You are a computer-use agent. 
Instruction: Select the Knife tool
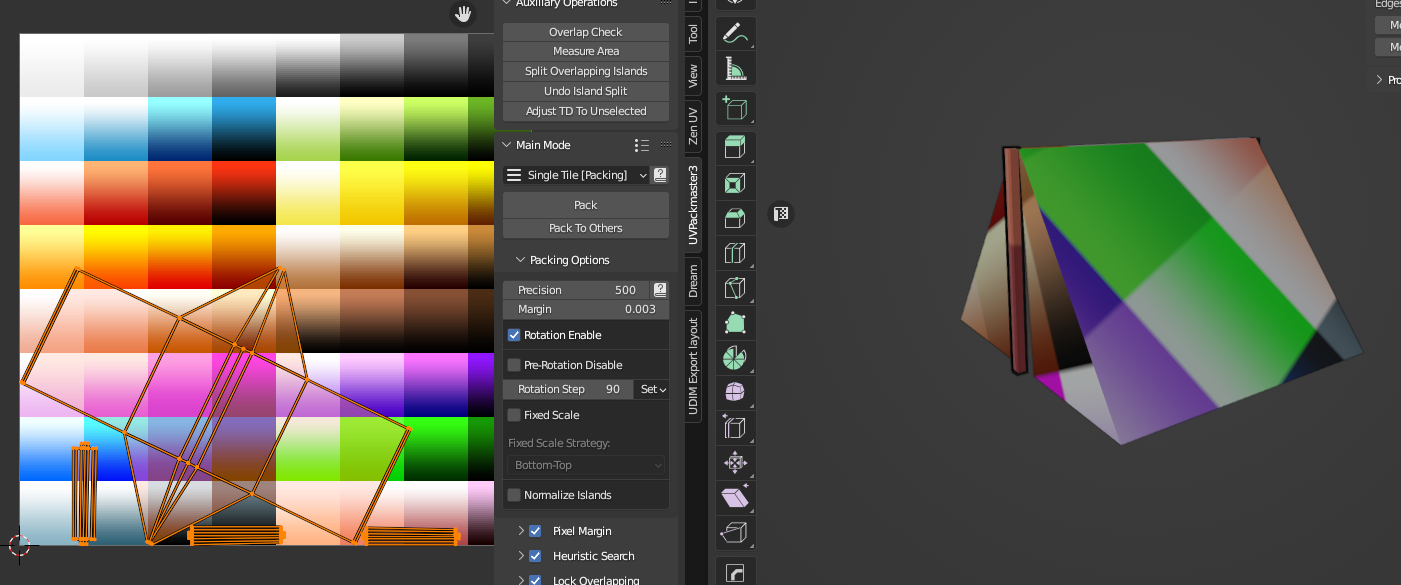[736, 288]
